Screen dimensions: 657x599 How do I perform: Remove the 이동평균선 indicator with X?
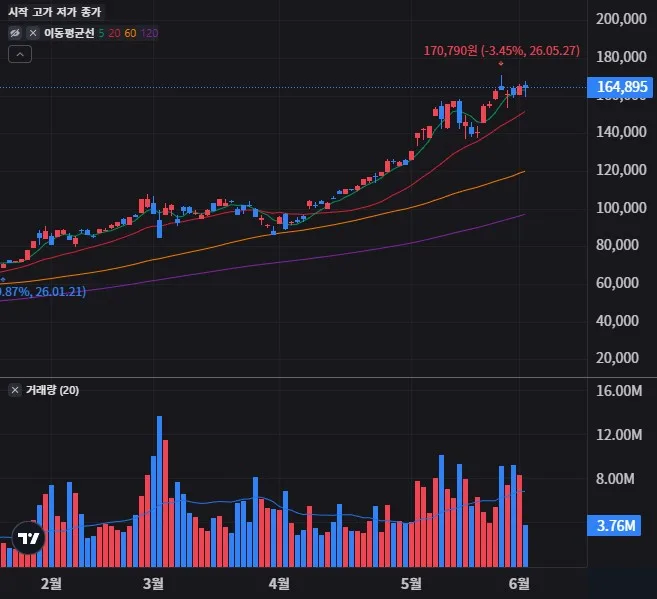(x=33, y=33)
